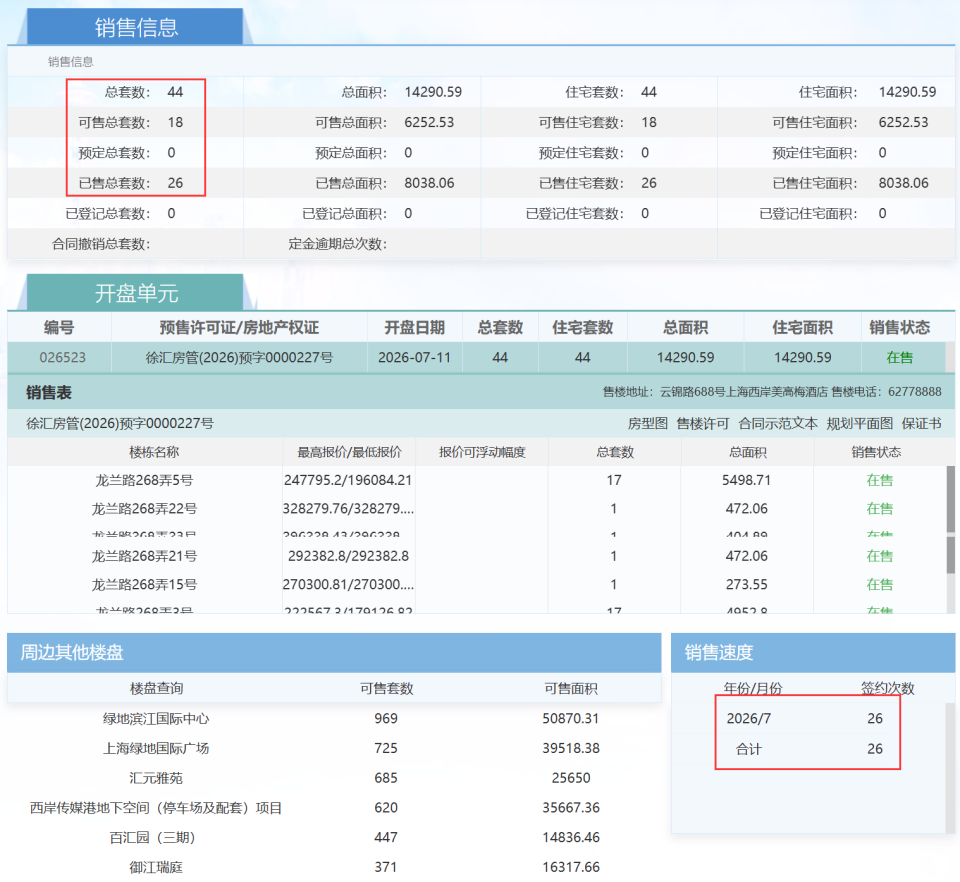The height and width of the screenshot is (882, 960).
Task: Click permit 徐汇房管(2026)预字0000227号 in the unit row
Action: [x=239, y=357]
